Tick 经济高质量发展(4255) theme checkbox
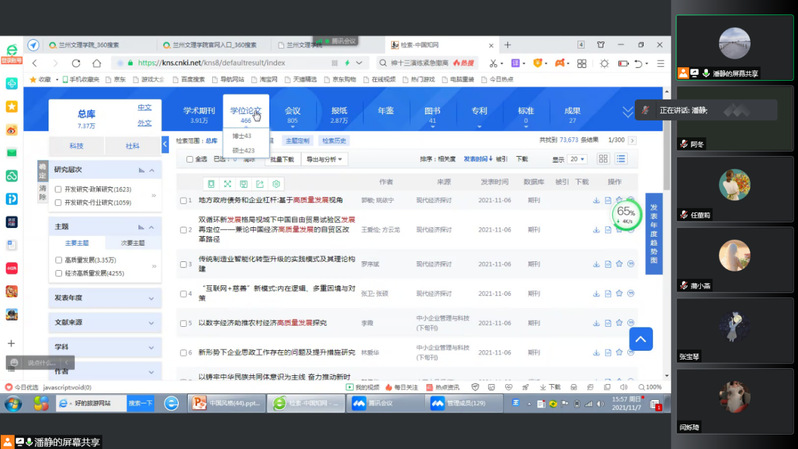This screenshot has width=798, height=449. coord(59,273)
